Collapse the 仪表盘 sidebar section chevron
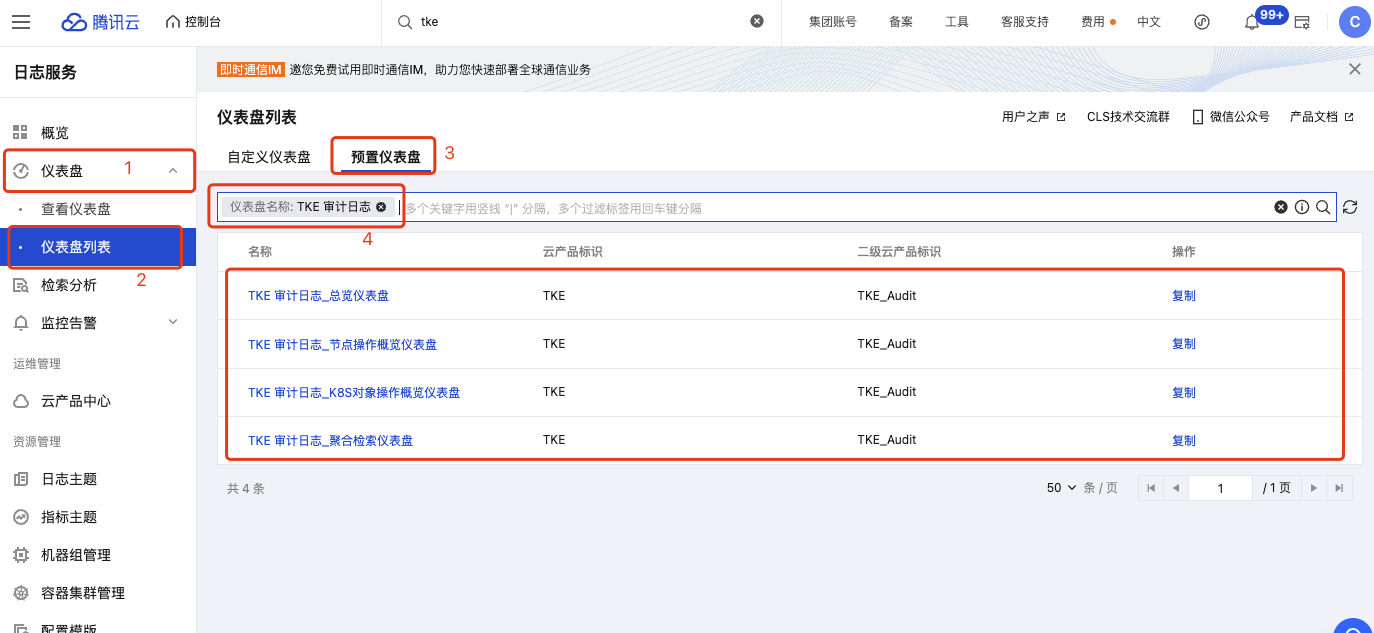This screenshot has width=1374, height=633. click(x=173, y=171)
